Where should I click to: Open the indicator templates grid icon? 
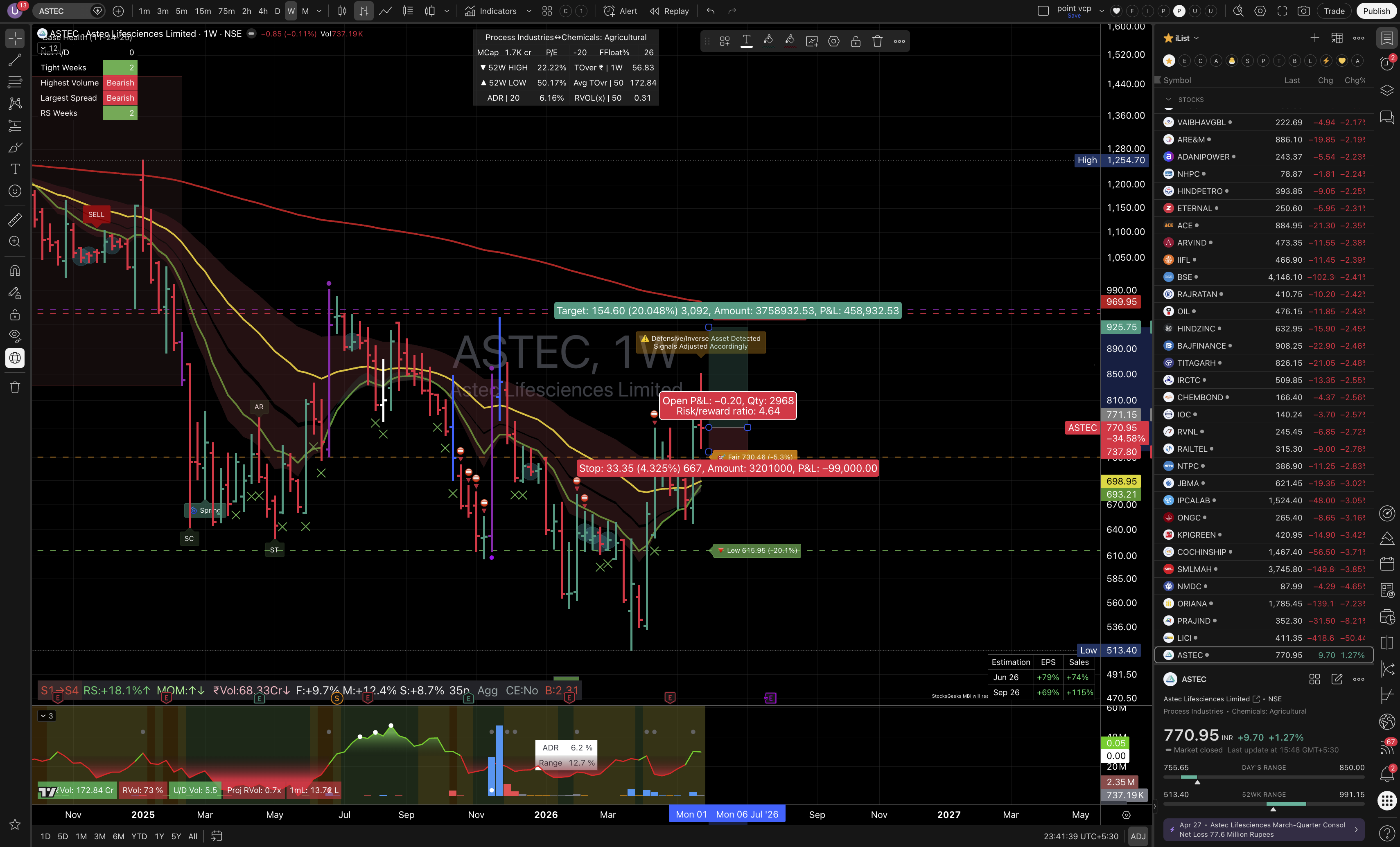point(547,11)
